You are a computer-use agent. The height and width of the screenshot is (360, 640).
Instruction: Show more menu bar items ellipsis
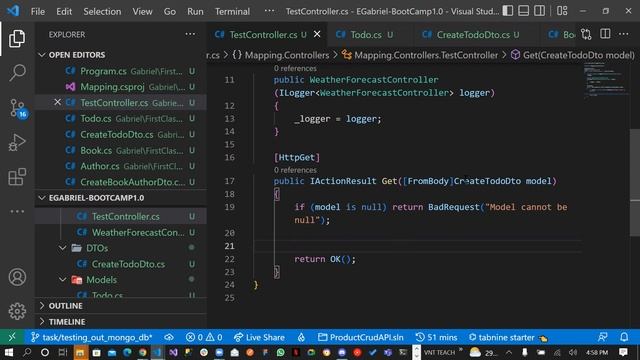[x=269, y=11]
